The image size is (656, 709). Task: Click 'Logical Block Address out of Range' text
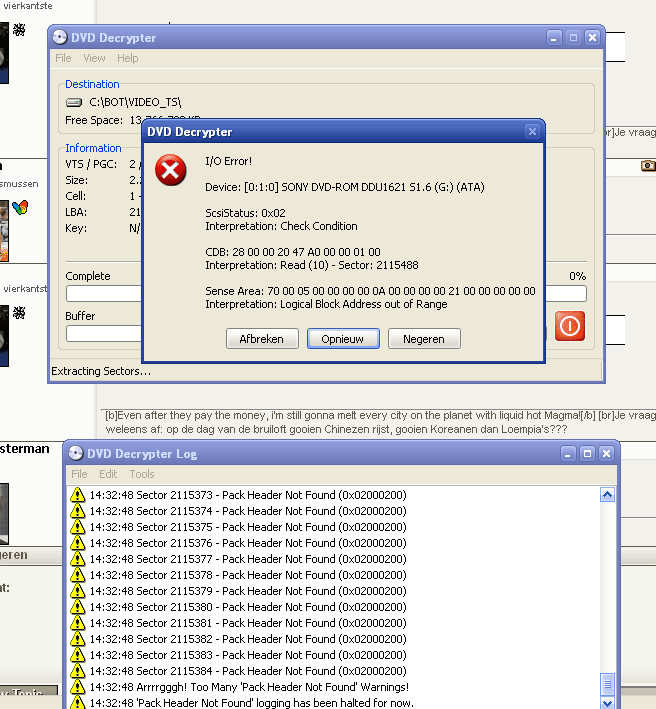tap(363, 304)
